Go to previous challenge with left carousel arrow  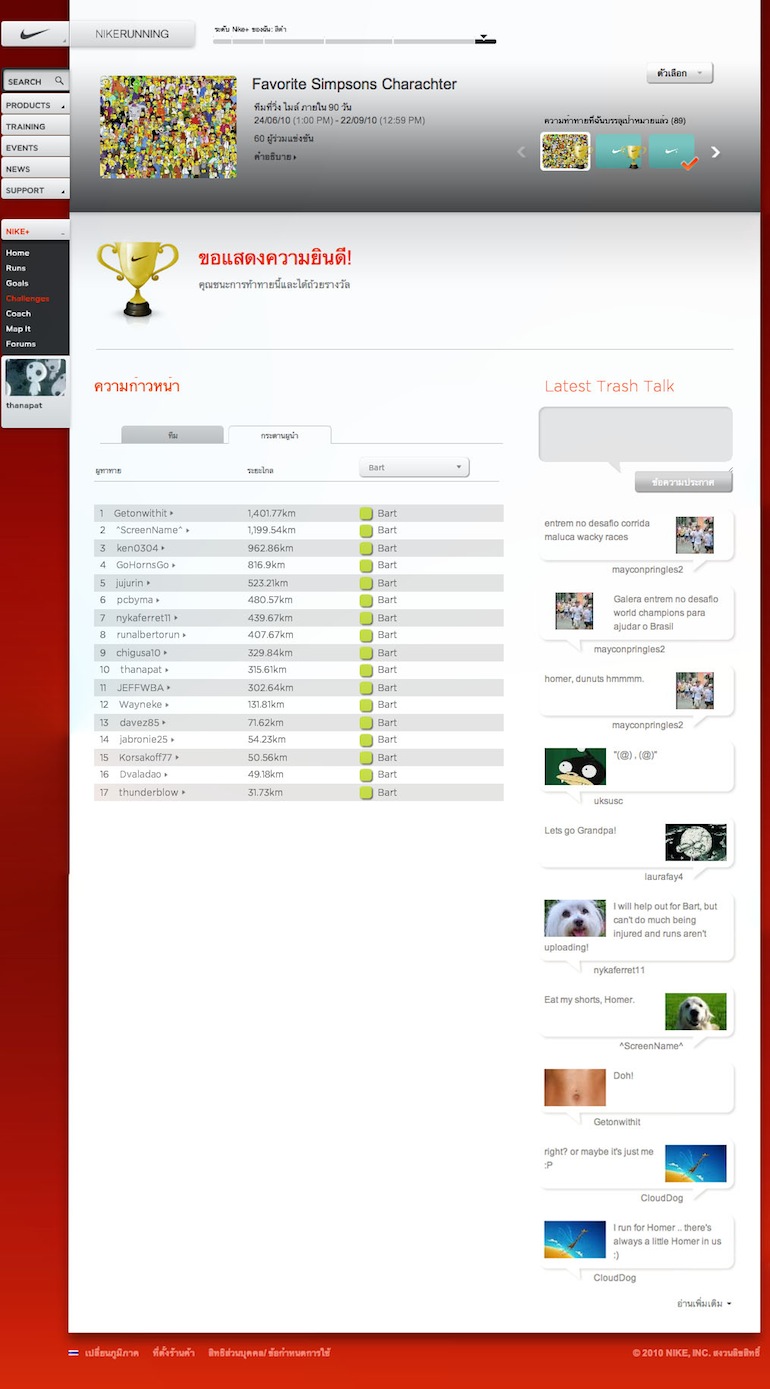point(521,152)
